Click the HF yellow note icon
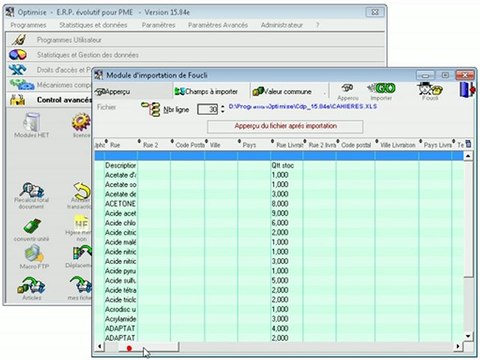This screenshot has width=480, height=360. click(x=81, y=229)
